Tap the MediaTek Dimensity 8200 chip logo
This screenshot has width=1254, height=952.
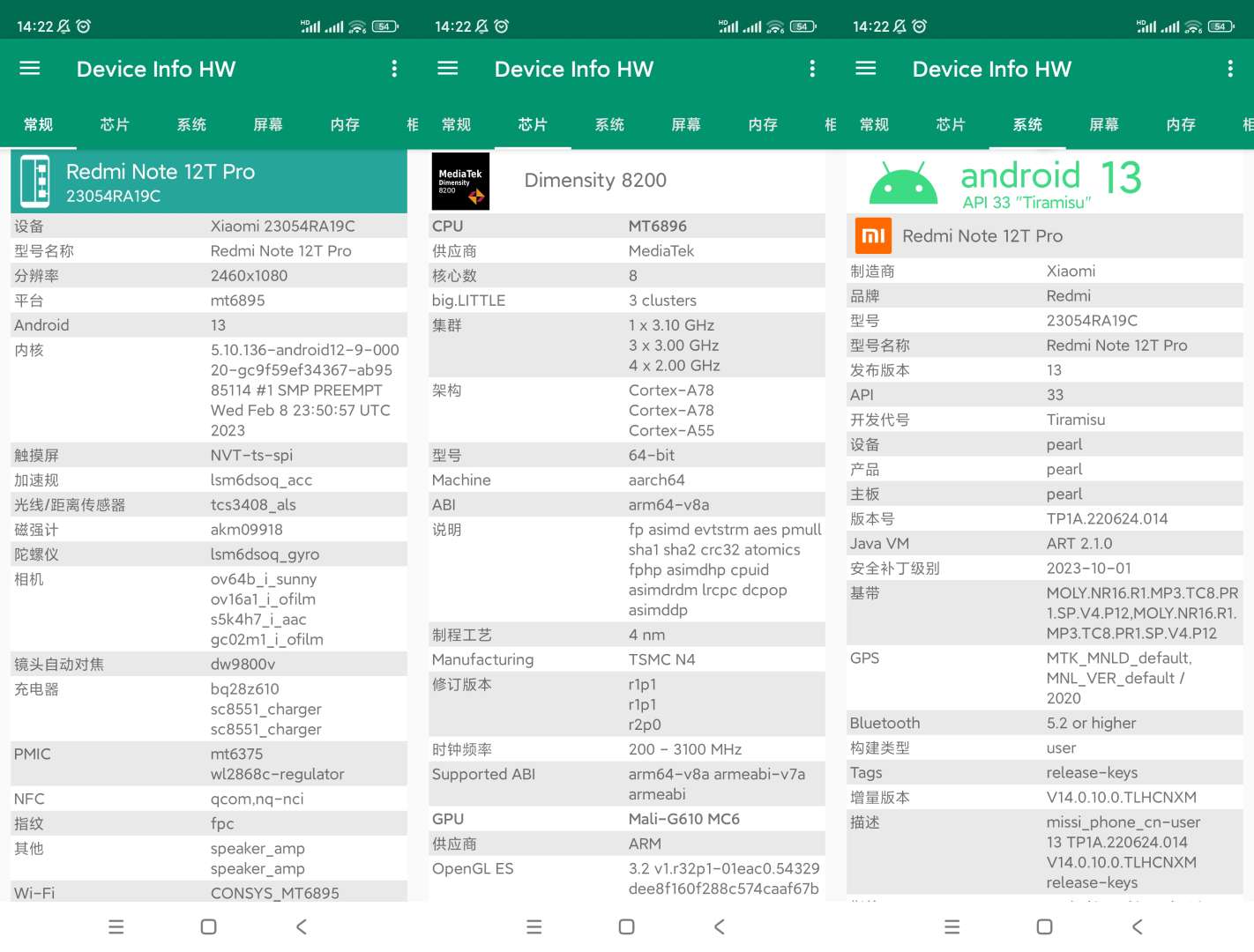(x=460, y=181)
